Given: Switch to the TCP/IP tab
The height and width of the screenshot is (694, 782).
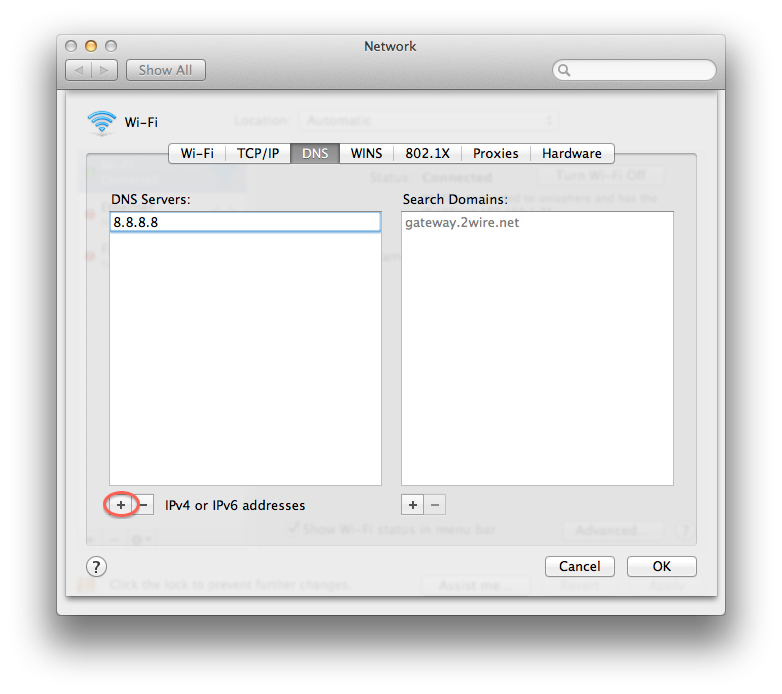Looking at the screenshot, I should pos(258,154).
